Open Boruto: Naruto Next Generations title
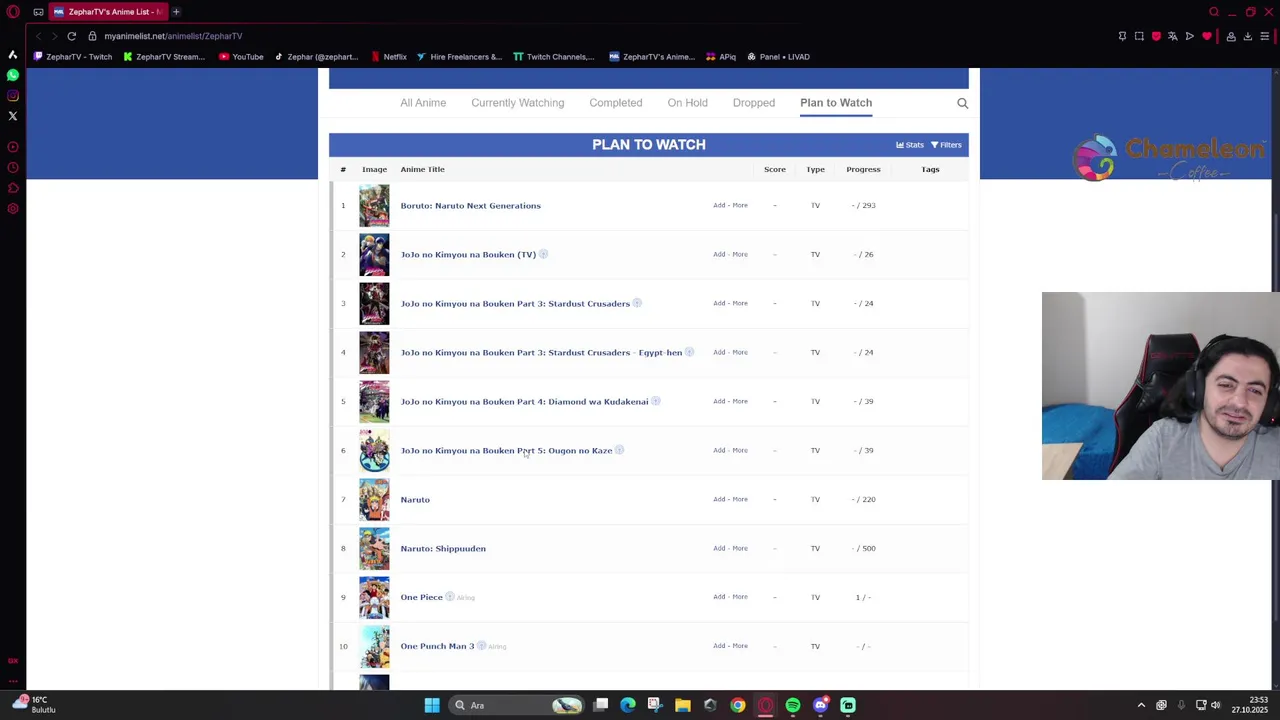 [x=471, y=206]
